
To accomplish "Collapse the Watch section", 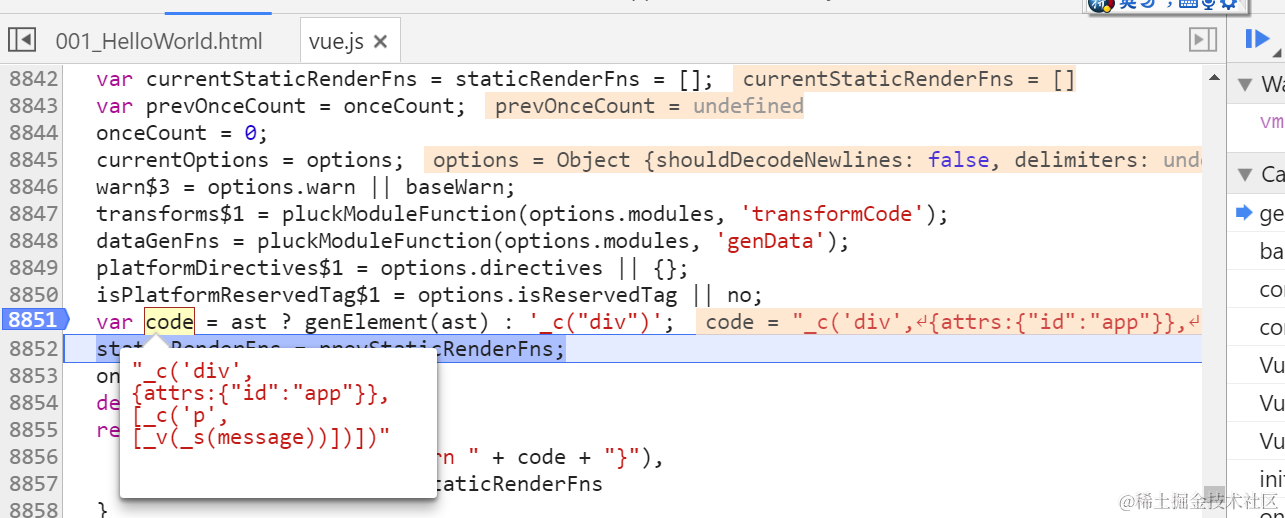I will click(x=1246, y=83).
